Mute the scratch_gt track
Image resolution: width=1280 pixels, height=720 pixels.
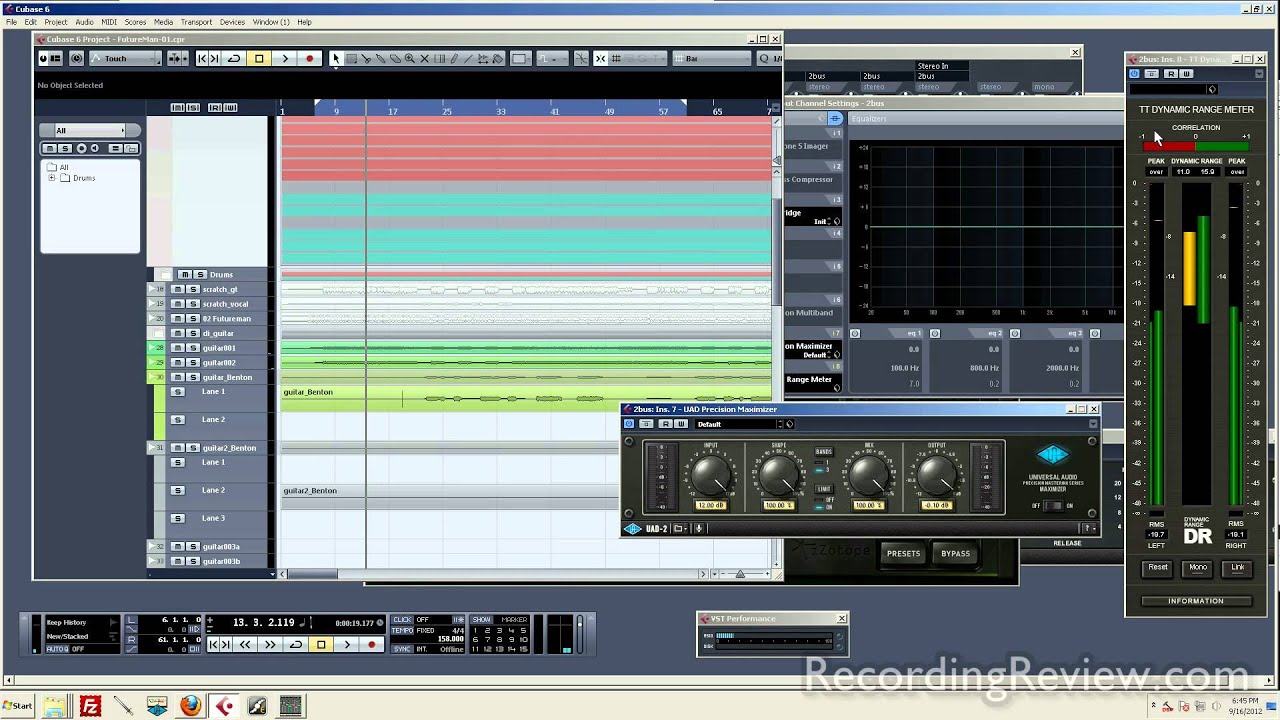coord(177,289)
